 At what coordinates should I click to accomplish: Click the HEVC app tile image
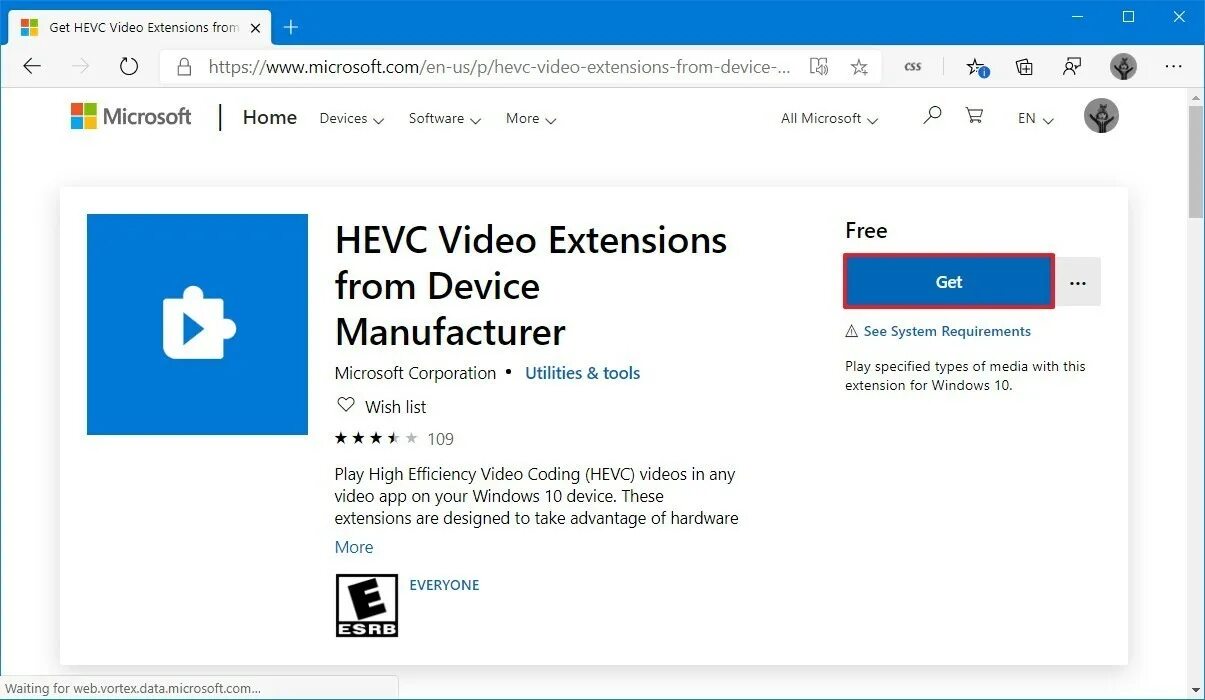197,324
